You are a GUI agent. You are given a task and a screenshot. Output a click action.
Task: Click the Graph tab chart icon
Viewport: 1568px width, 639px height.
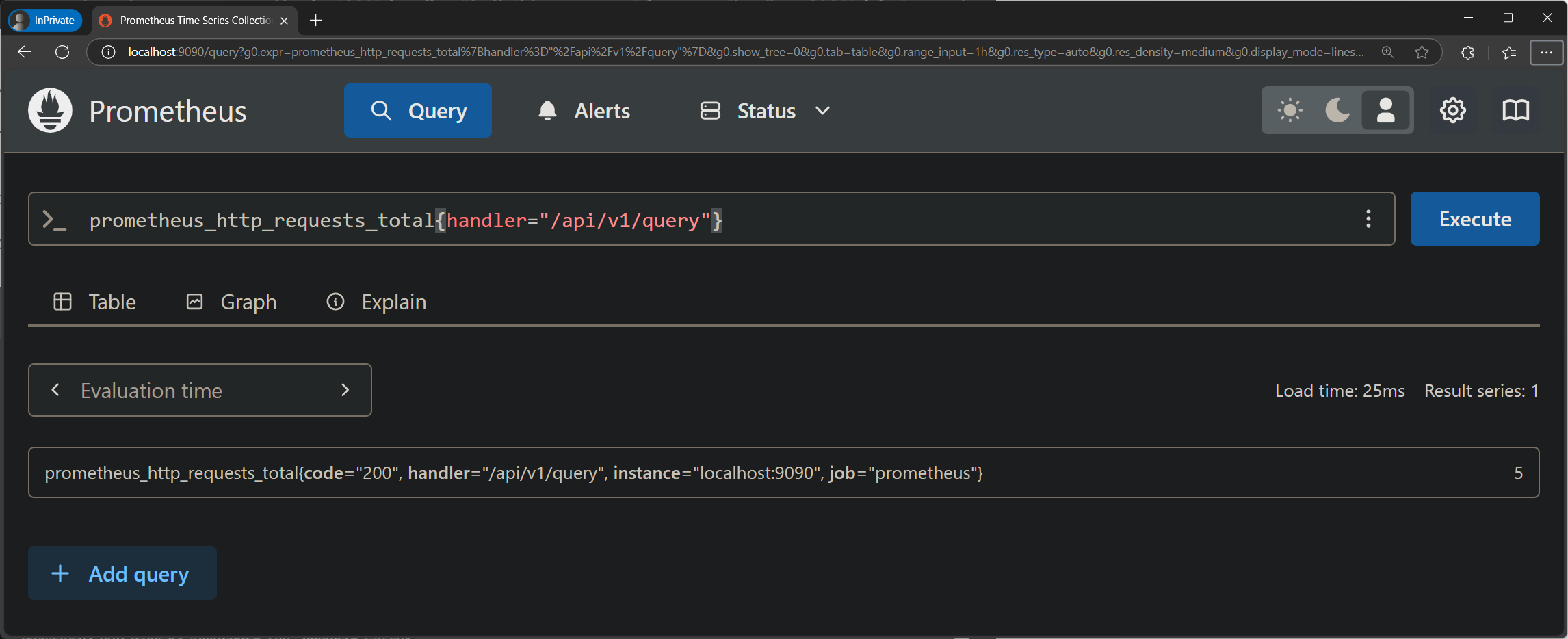tap(194, 302)
